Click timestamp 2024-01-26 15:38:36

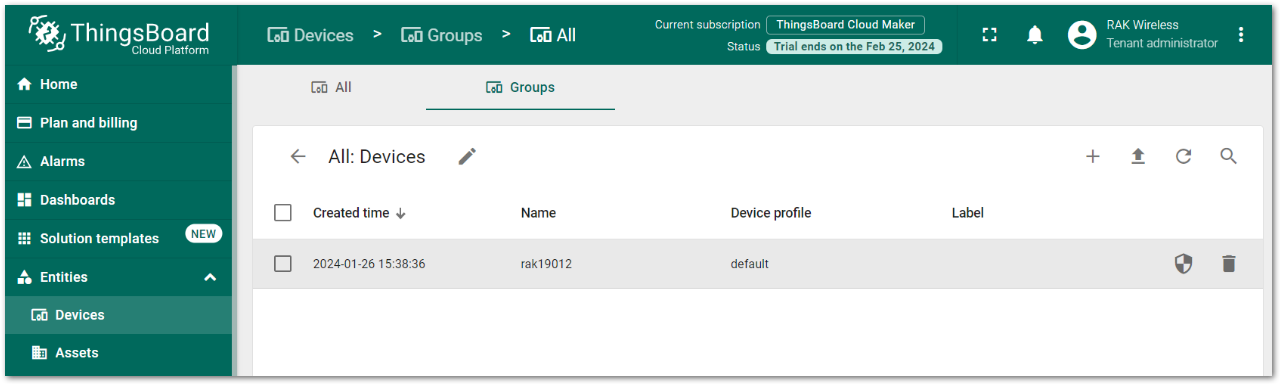click(369, 264)
